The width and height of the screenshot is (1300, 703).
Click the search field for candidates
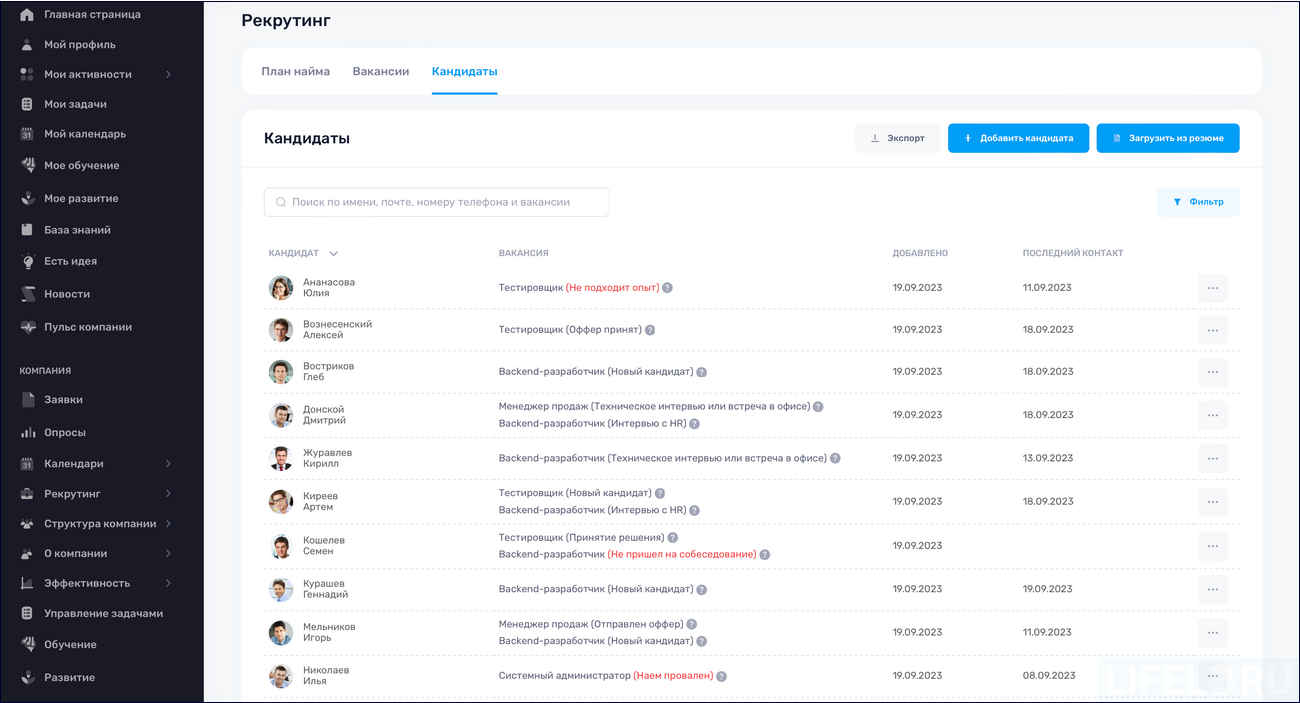(436, 202)
